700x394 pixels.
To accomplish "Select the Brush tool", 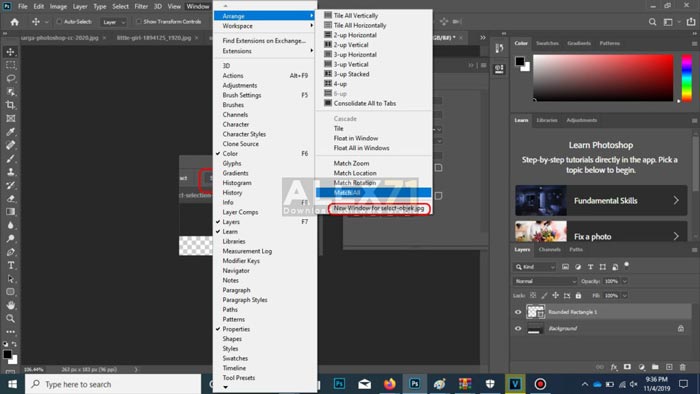I will click(x=10, y=159).
